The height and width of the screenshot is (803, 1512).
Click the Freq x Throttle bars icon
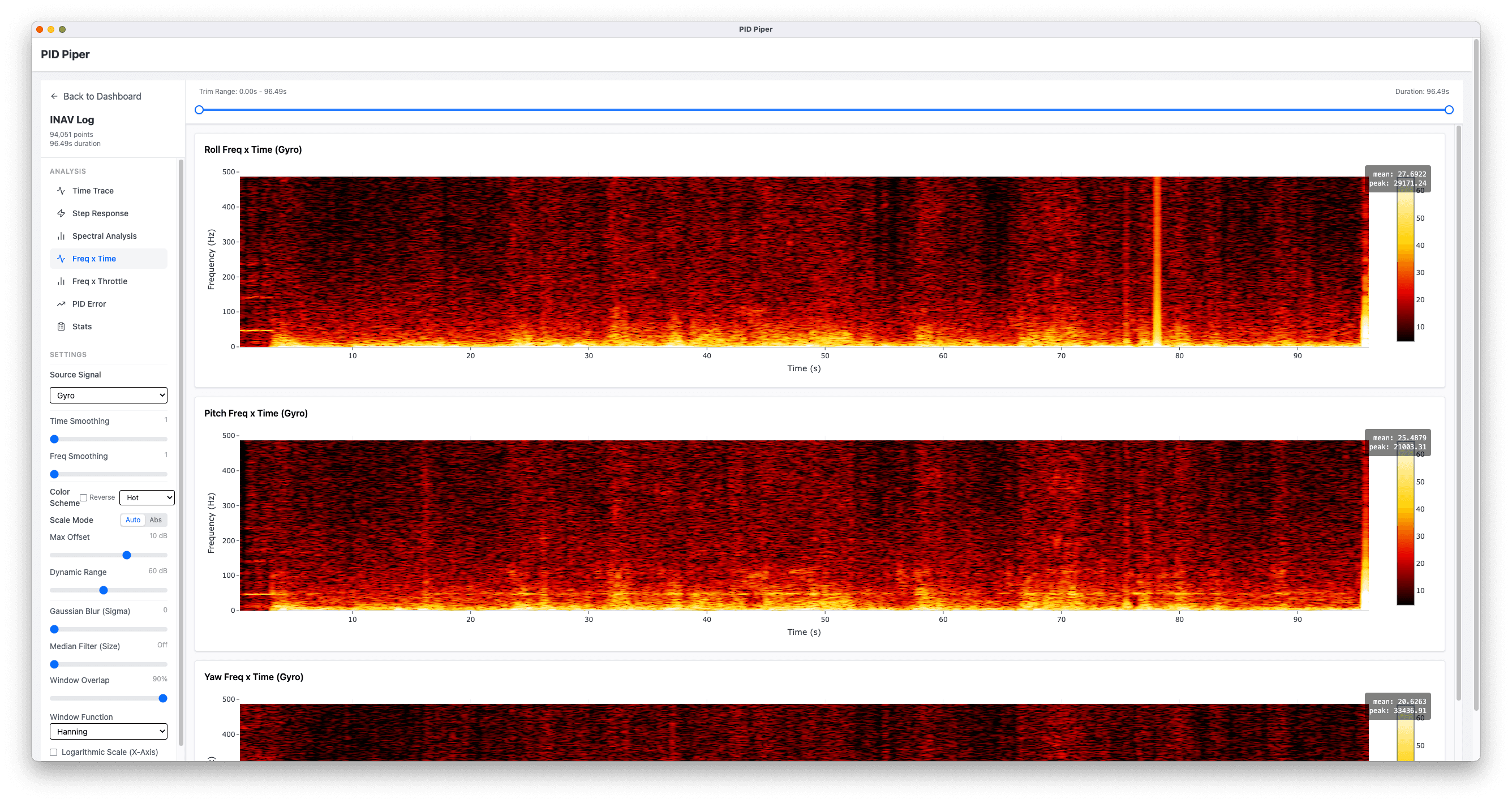(x=61, y=281)
